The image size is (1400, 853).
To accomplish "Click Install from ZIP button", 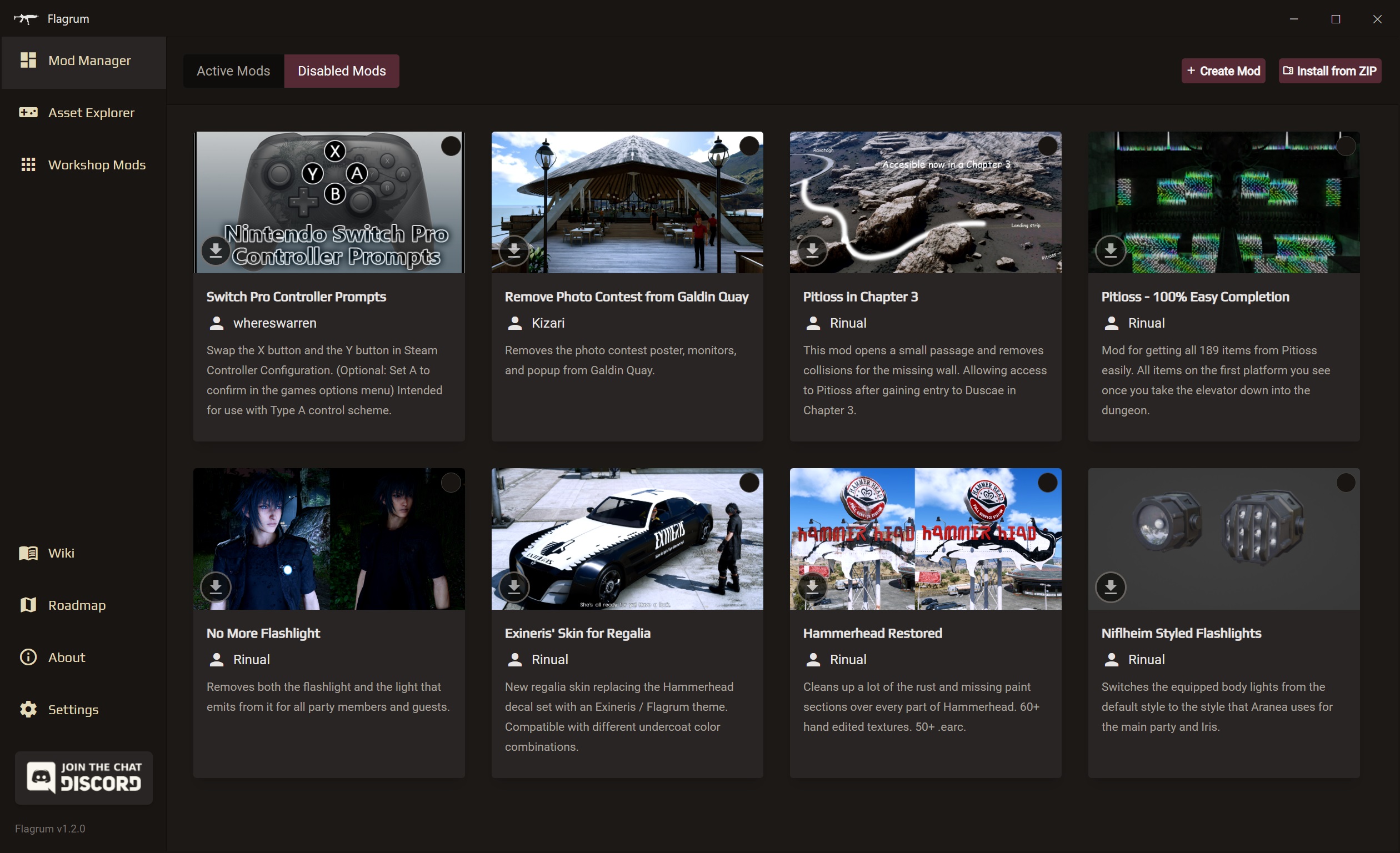I will pyautogui.click(x=1329, y=71).
